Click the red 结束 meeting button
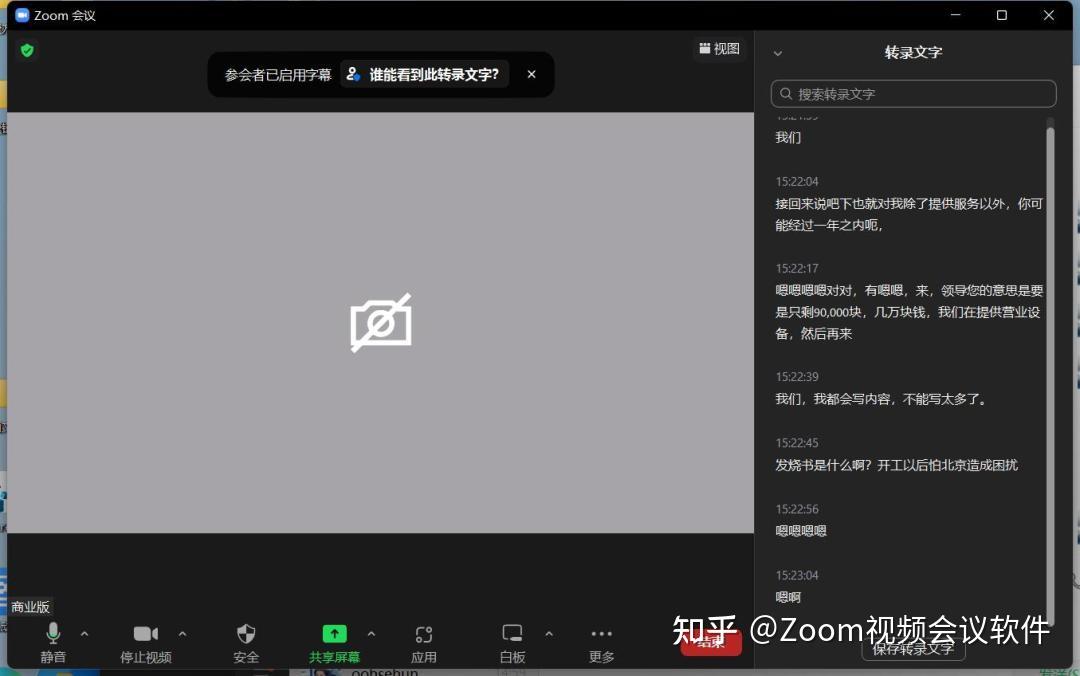The image size is (1080, 676). (711, 642)
